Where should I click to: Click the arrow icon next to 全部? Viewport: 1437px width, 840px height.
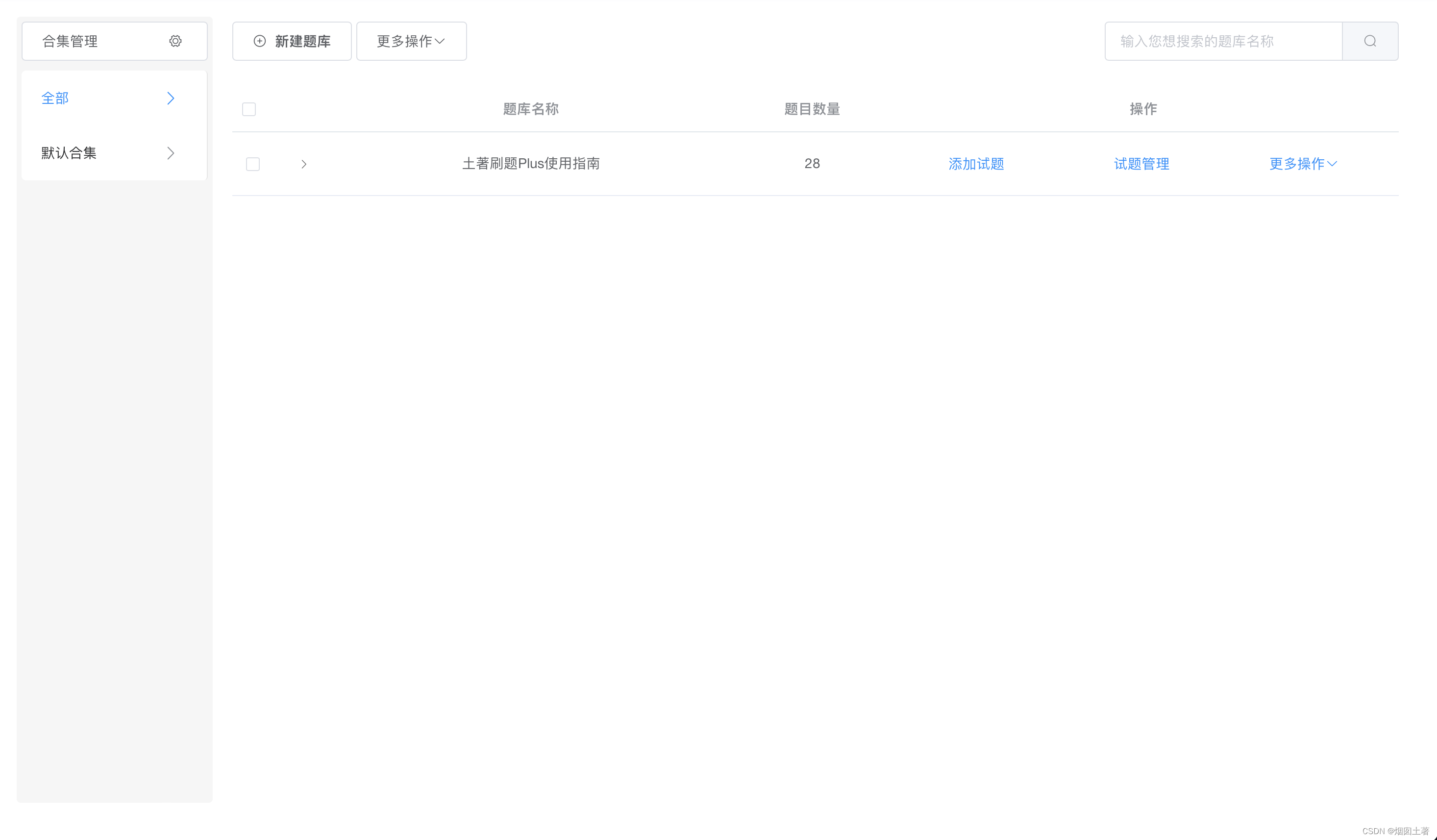(171, 98)
